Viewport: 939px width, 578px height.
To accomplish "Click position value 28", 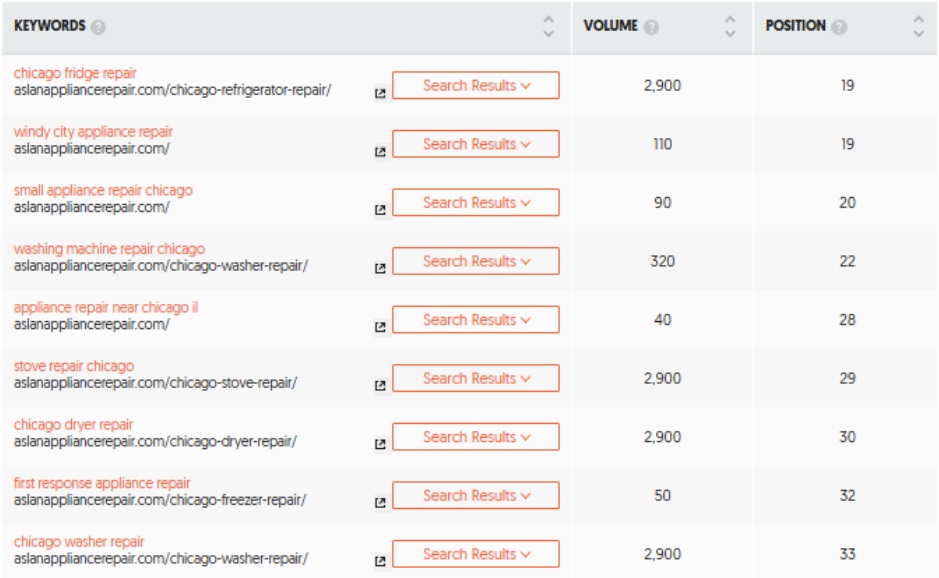I will [847, 320].
